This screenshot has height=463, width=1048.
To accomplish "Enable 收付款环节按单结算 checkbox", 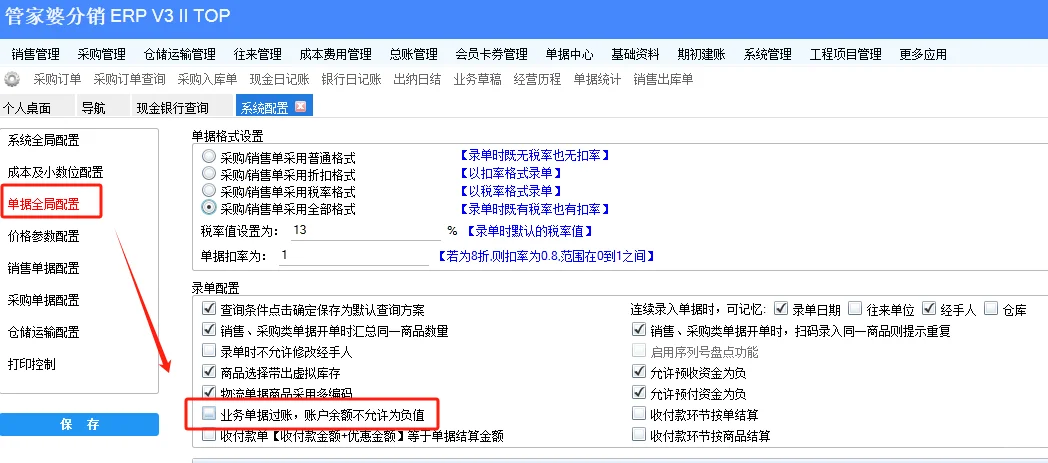I will click(x=638, y=414).
